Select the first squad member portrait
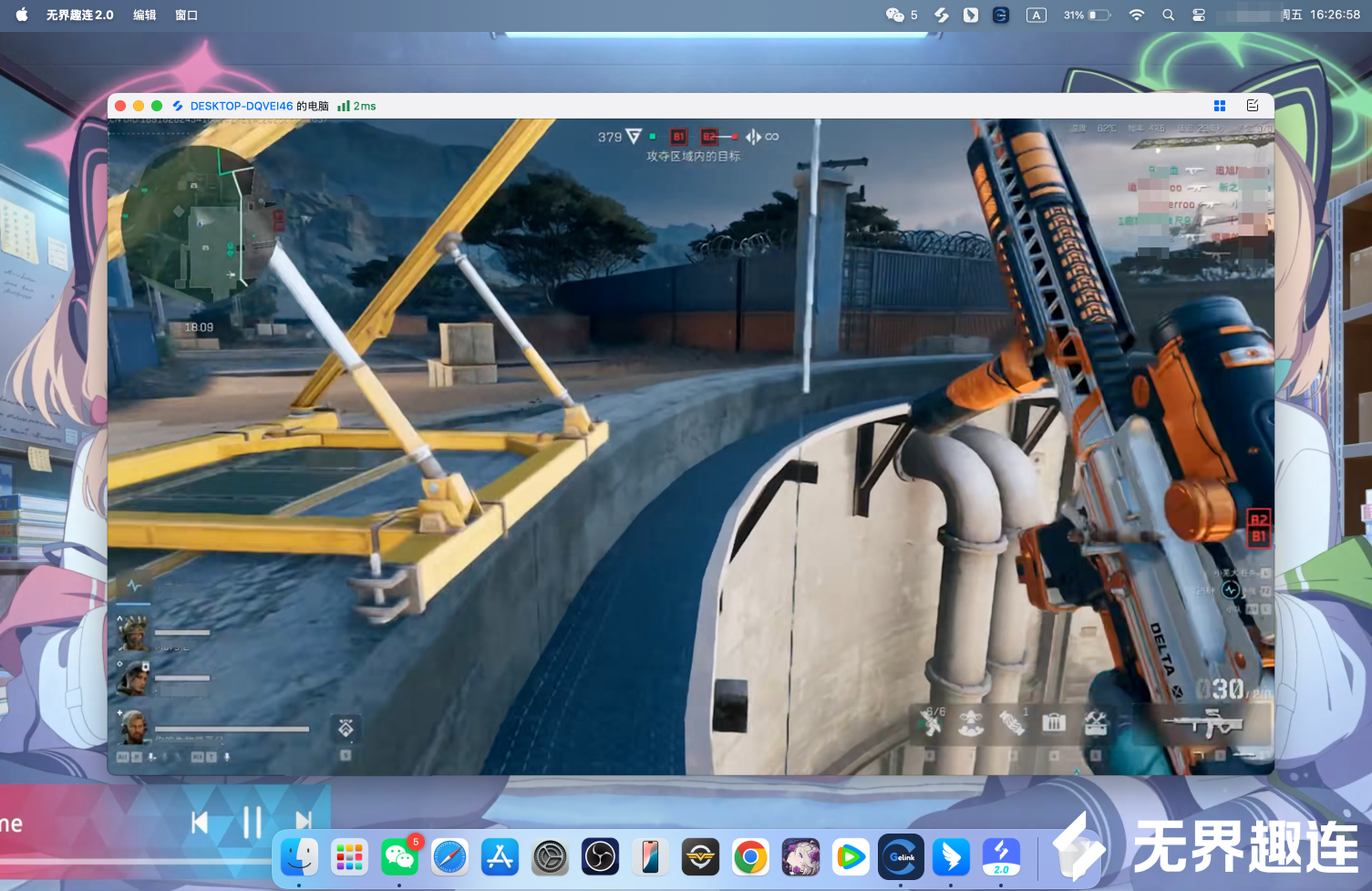 click(133, 632)
